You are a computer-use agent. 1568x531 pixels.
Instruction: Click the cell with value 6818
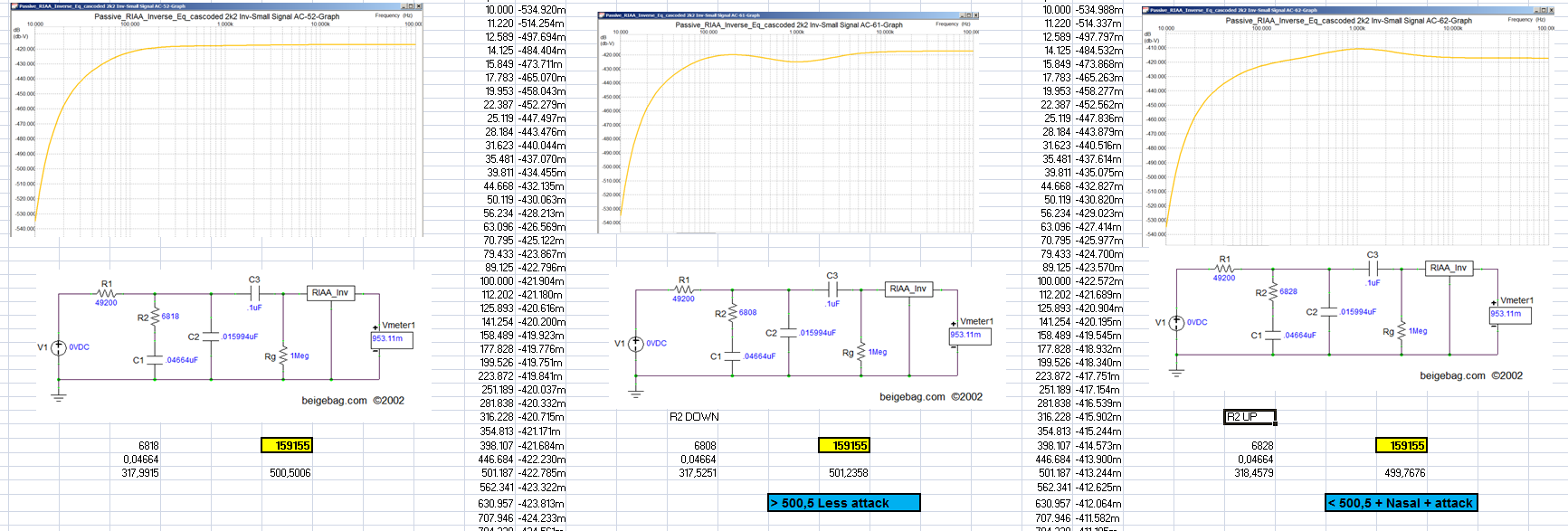point(148,446)
